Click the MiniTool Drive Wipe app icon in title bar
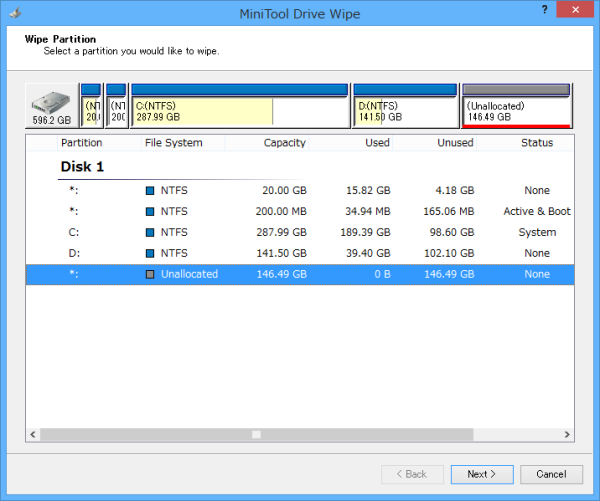600x501 pixels. 16,14
